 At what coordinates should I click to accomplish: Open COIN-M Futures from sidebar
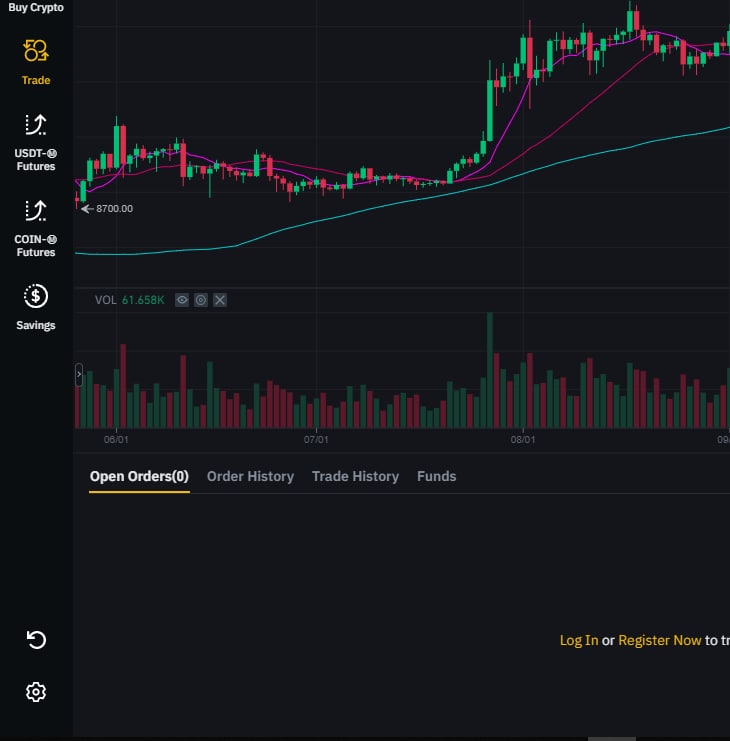pos(36,229)
